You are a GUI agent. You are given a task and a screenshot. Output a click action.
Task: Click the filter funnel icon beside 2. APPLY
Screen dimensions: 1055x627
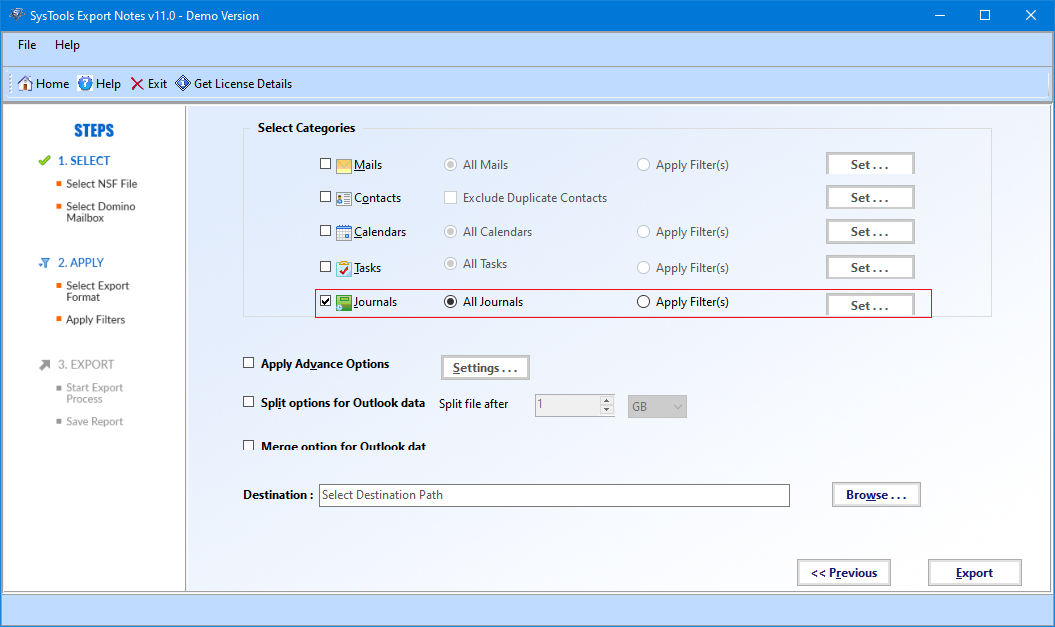coord(44,263)
